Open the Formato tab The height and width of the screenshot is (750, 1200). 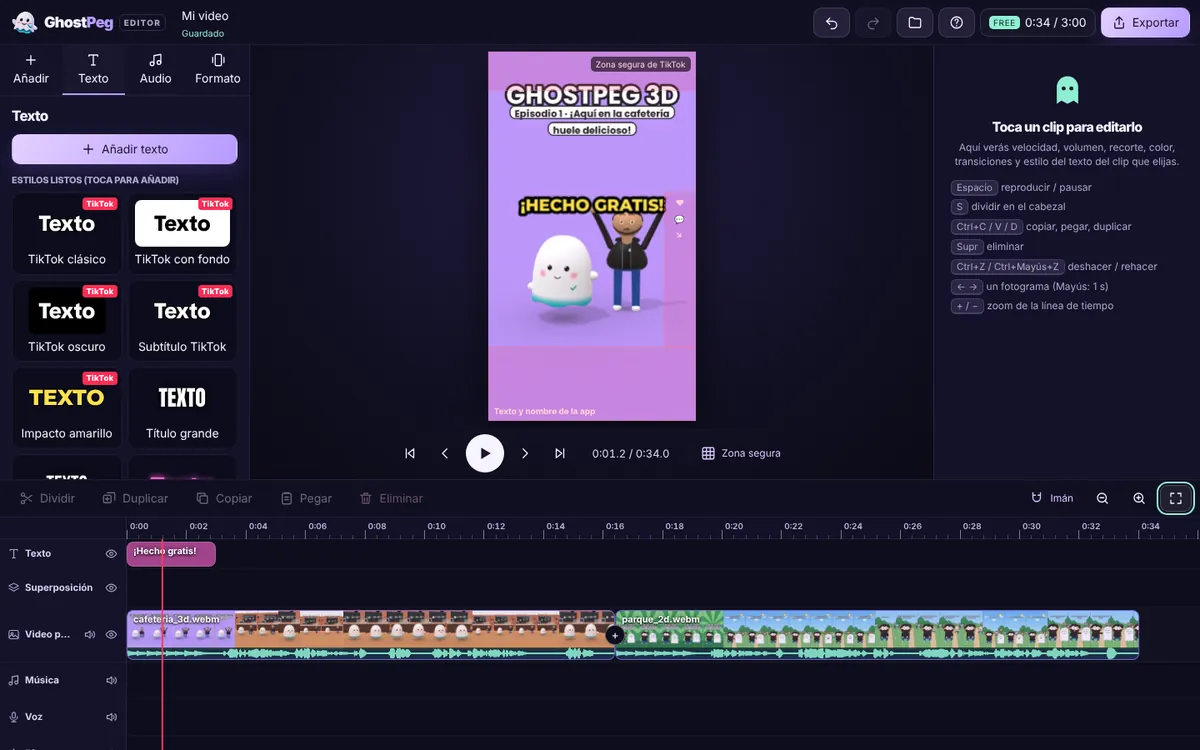(x=218, y=69)
